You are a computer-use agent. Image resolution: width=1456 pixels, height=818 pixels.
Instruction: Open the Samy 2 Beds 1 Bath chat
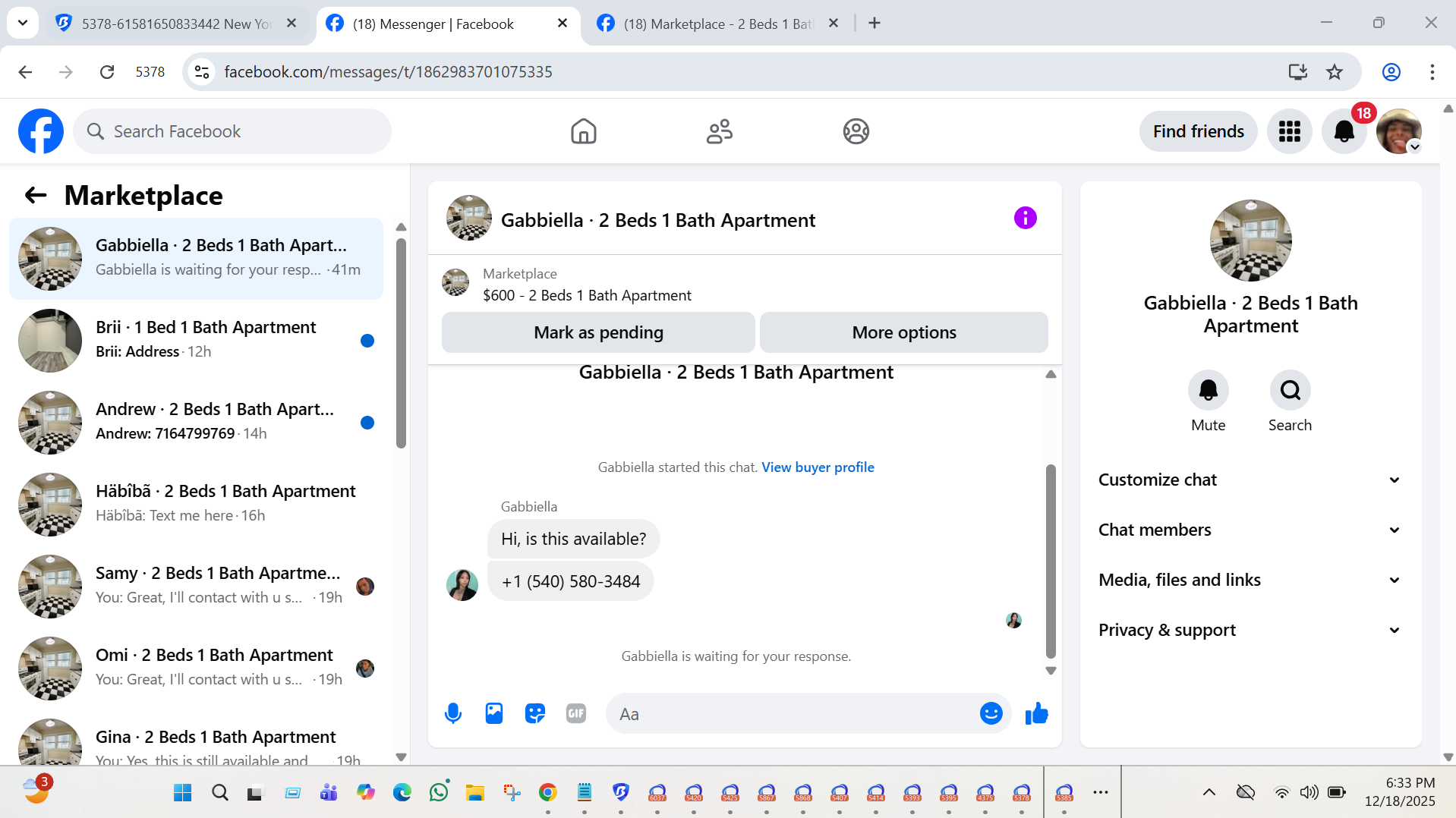click(196, 587)
